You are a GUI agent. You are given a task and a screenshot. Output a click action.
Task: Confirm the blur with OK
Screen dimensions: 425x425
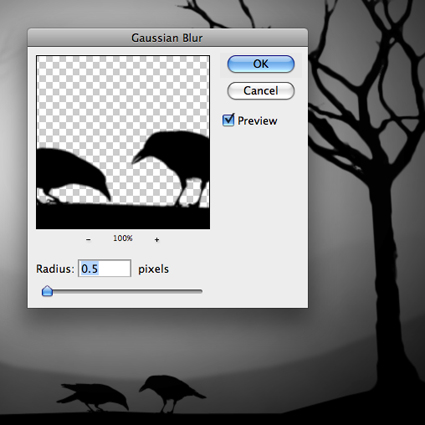[x=261, y=64]
